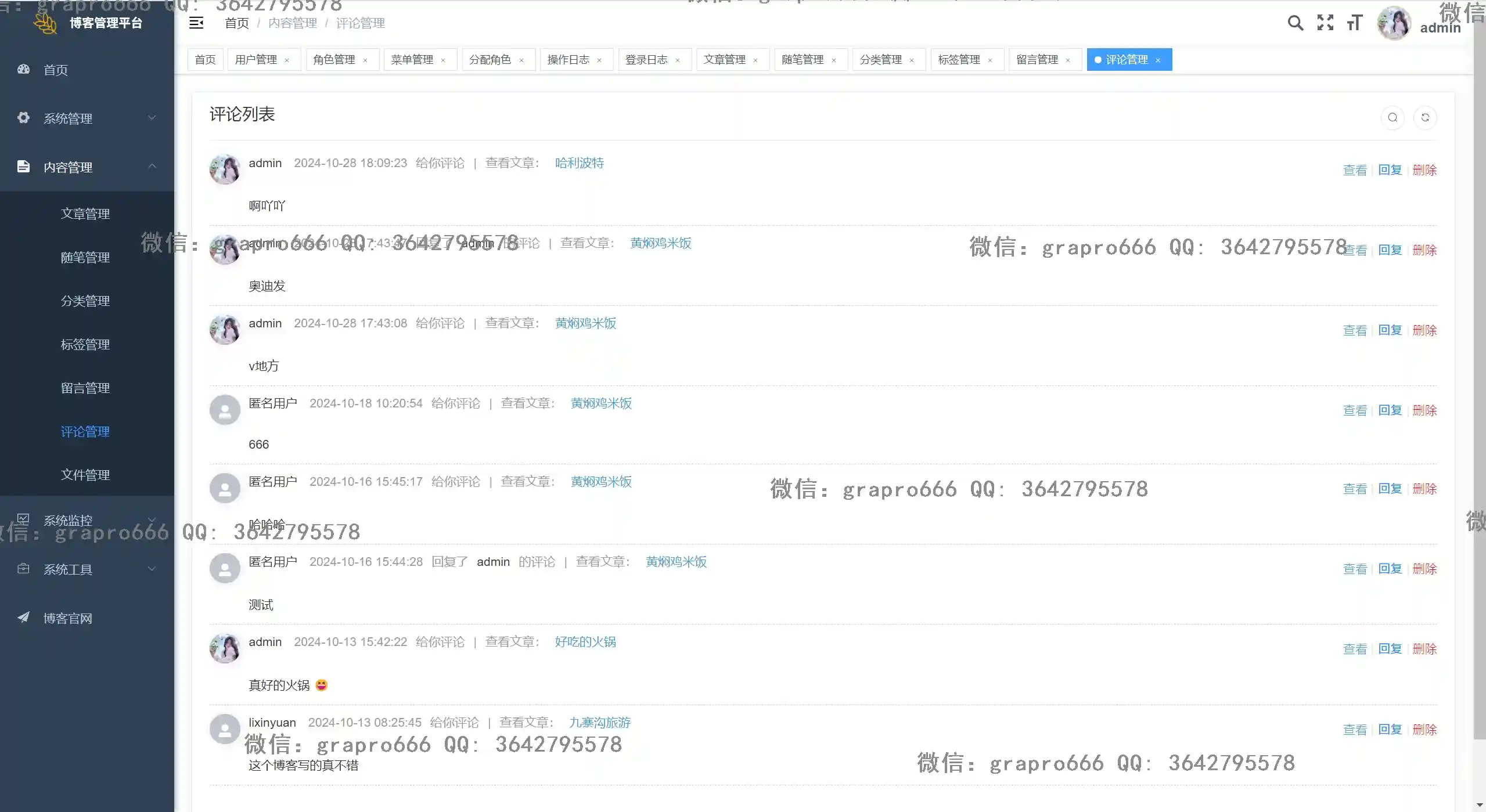Open 博客官网 from the sidebar

point(68,618)
